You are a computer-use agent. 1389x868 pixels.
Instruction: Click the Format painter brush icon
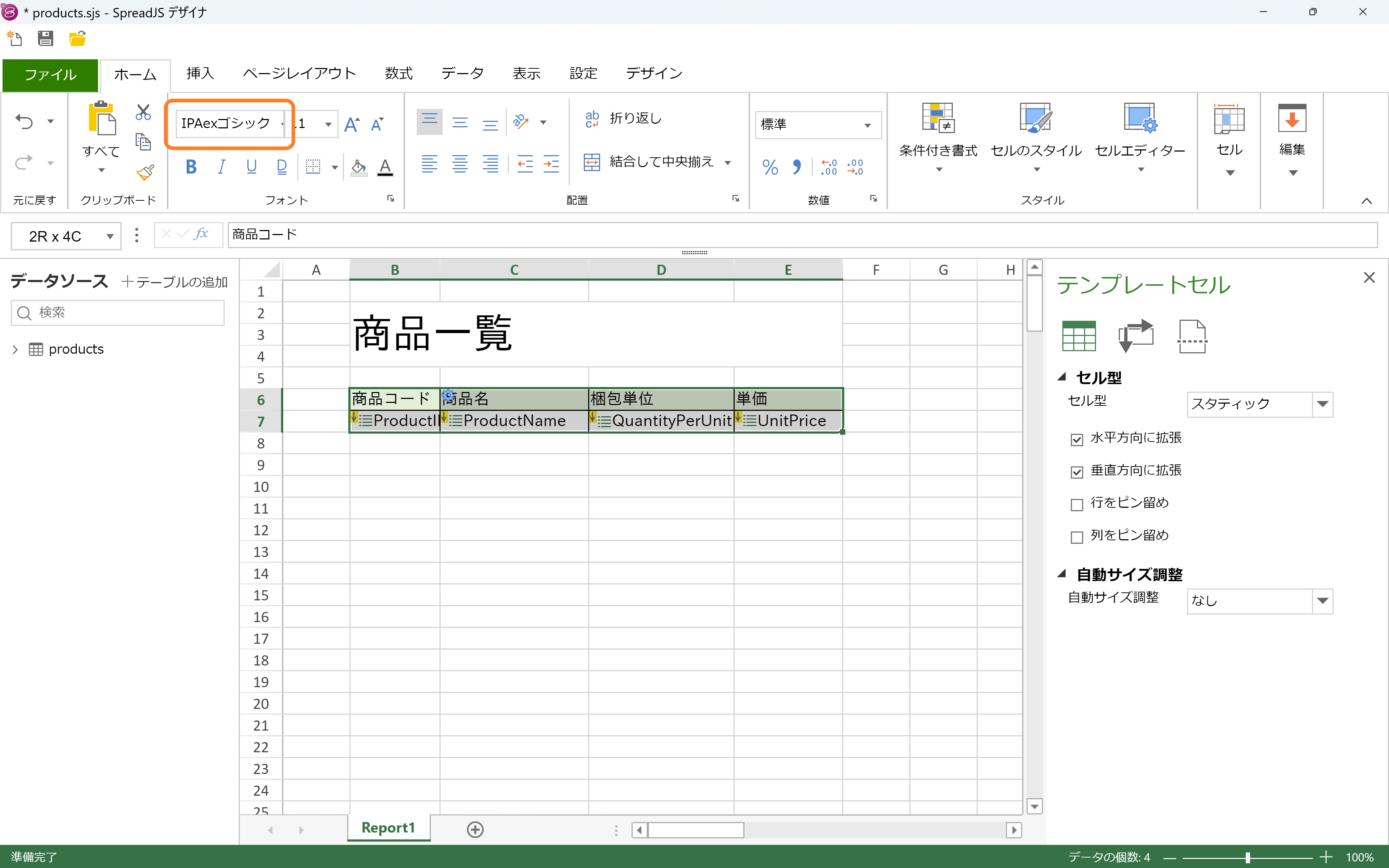(x=145, y=172)
